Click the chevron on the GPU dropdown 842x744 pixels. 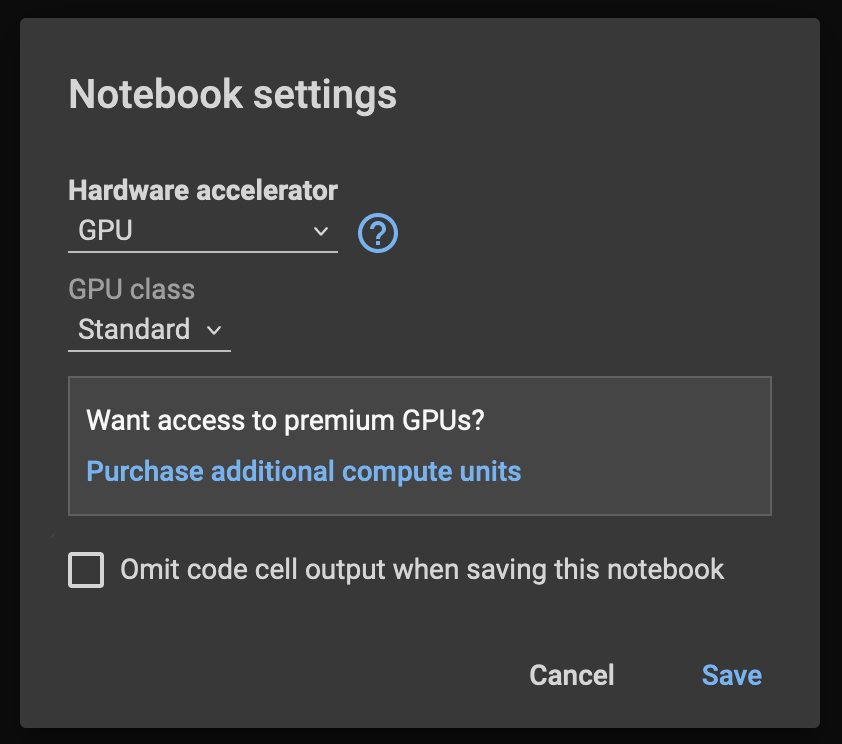(320, 231)
